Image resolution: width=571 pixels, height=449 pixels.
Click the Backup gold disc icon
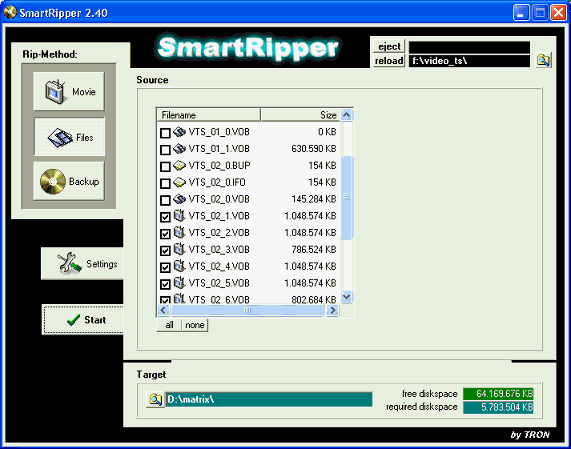pyautogui.click(x=53, y=181)
